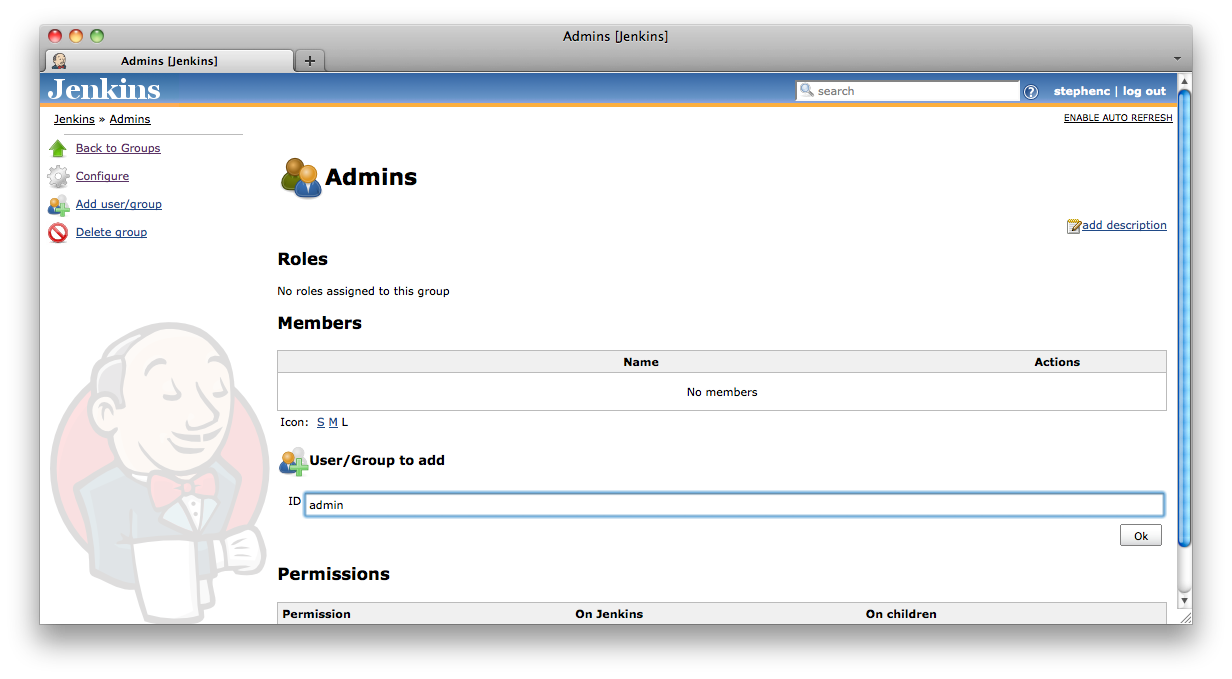Click the Jenkins favicon on browser tab
This screenshot has height=679, width=1232.
click(60, 61)
